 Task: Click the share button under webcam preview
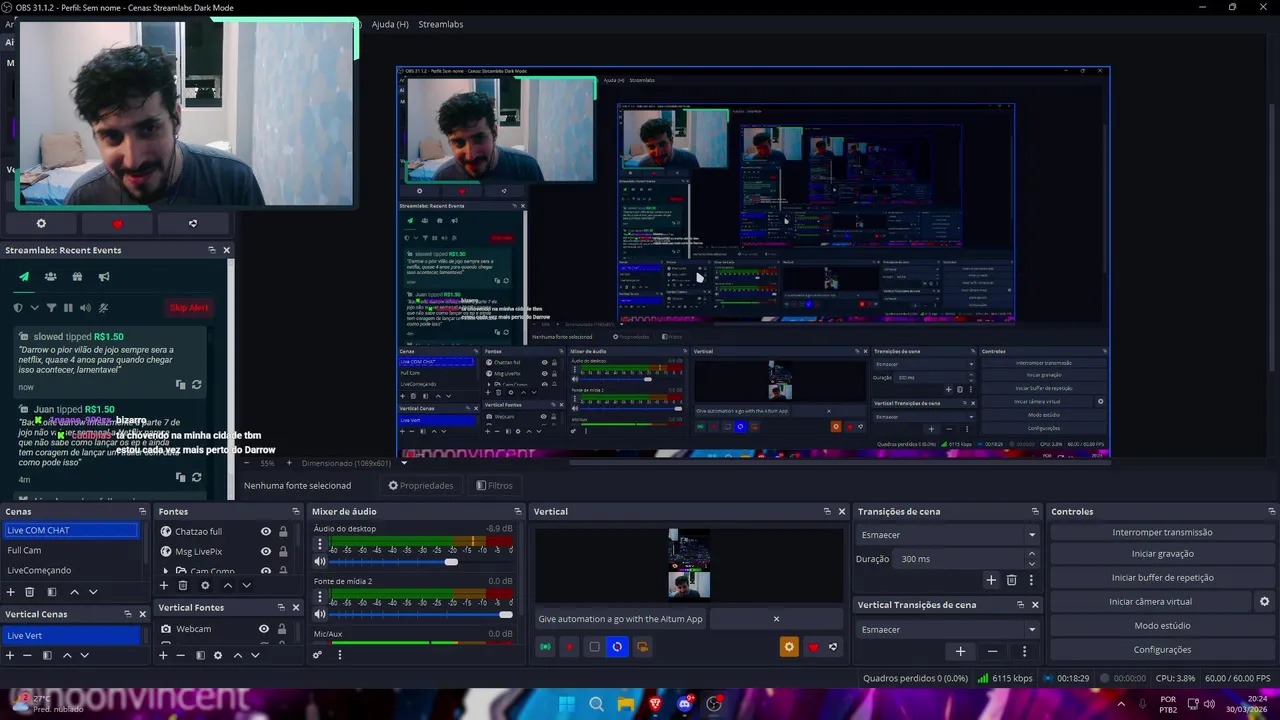coord(193,224)
